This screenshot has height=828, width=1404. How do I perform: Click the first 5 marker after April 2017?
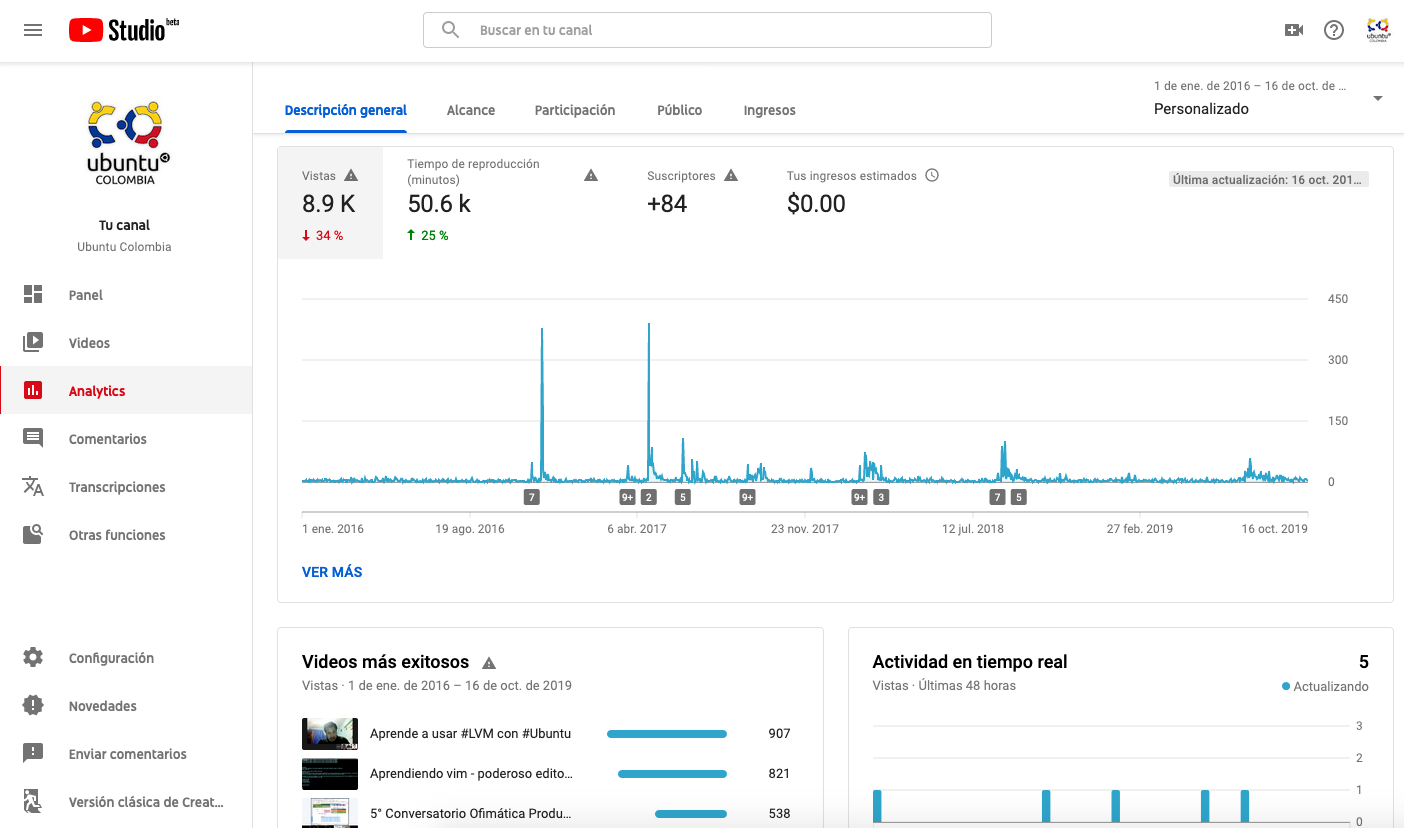(x=683, y=497)
